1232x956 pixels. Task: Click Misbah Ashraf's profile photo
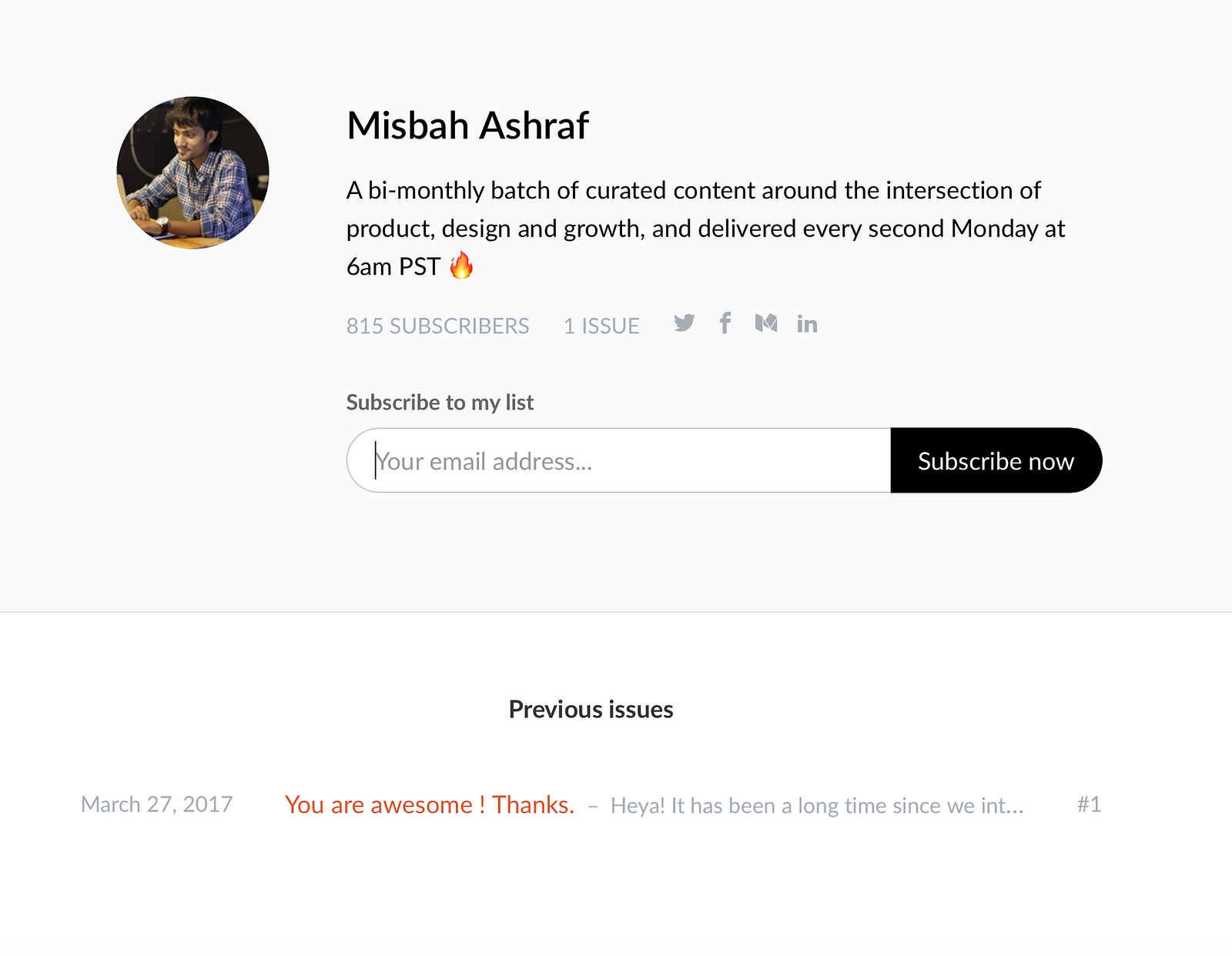click(x=192, y=172)
